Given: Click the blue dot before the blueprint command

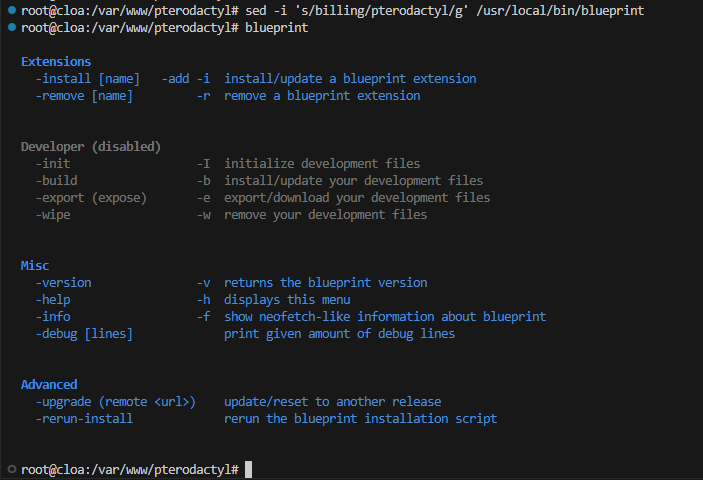Looking at the screenshot, I should (12, 27).
